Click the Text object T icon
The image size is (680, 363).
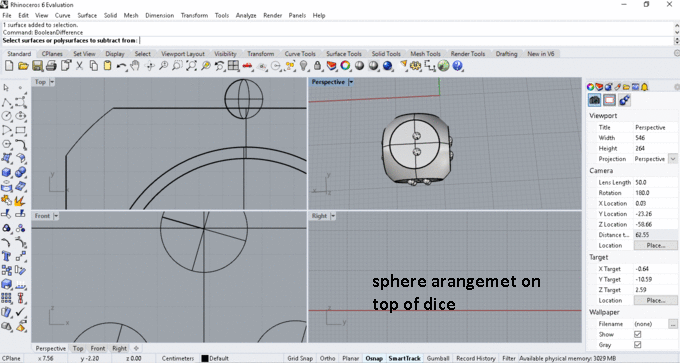(x=7, y=256)
